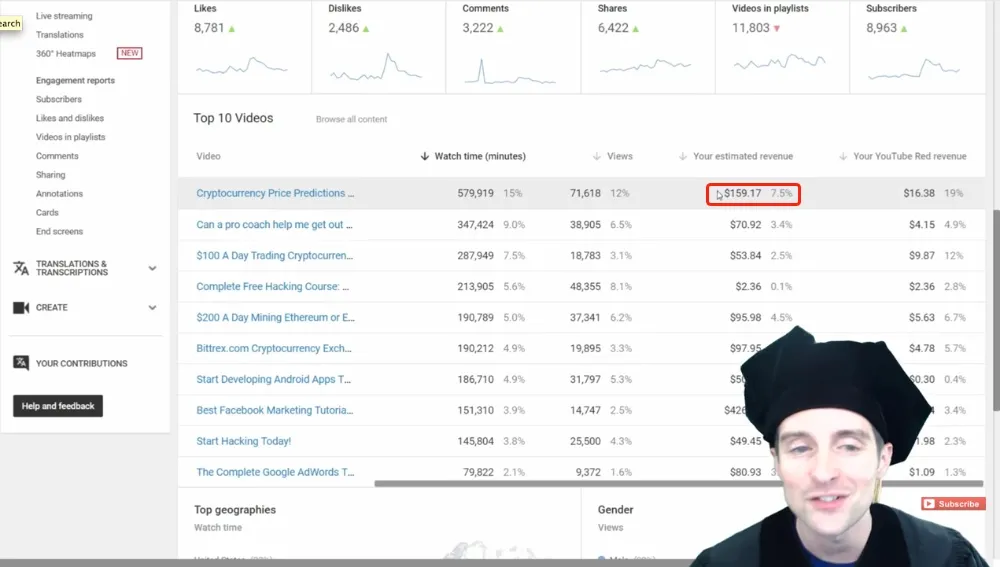Click estimated revenue value $70.92
This screenshot has height=567, width=1000.
pyautogui.click(x=746, y=225)
